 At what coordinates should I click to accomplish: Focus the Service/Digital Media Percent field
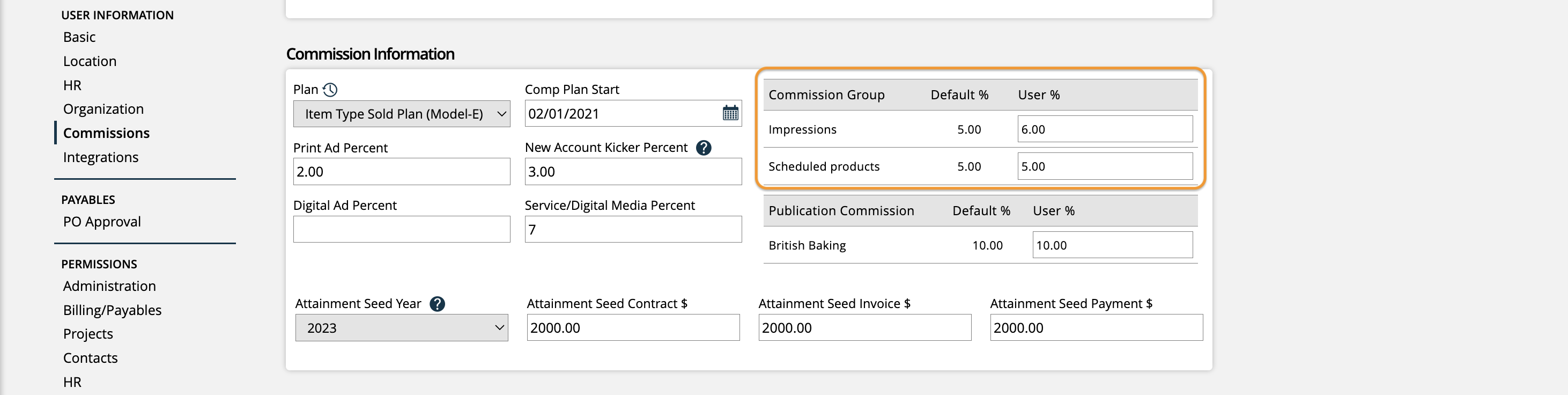(x=633, y=230)
